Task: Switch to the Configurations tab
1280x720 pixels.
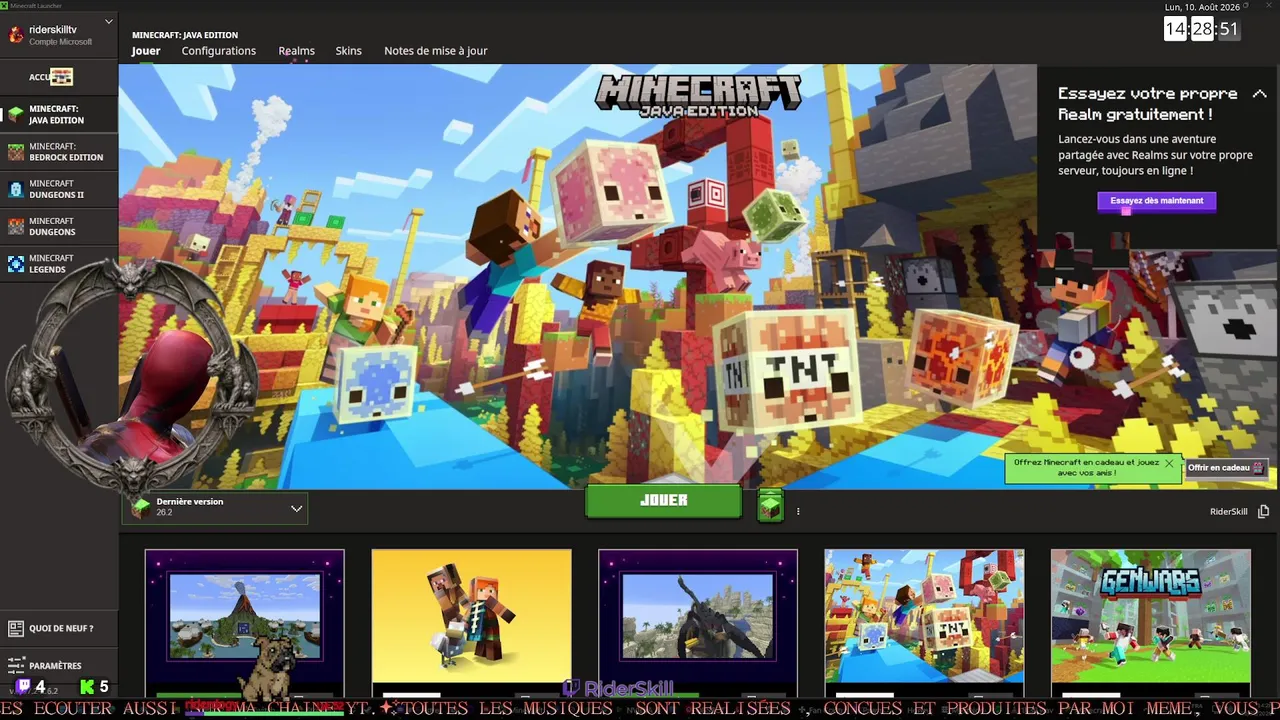Action: (219, 51)
